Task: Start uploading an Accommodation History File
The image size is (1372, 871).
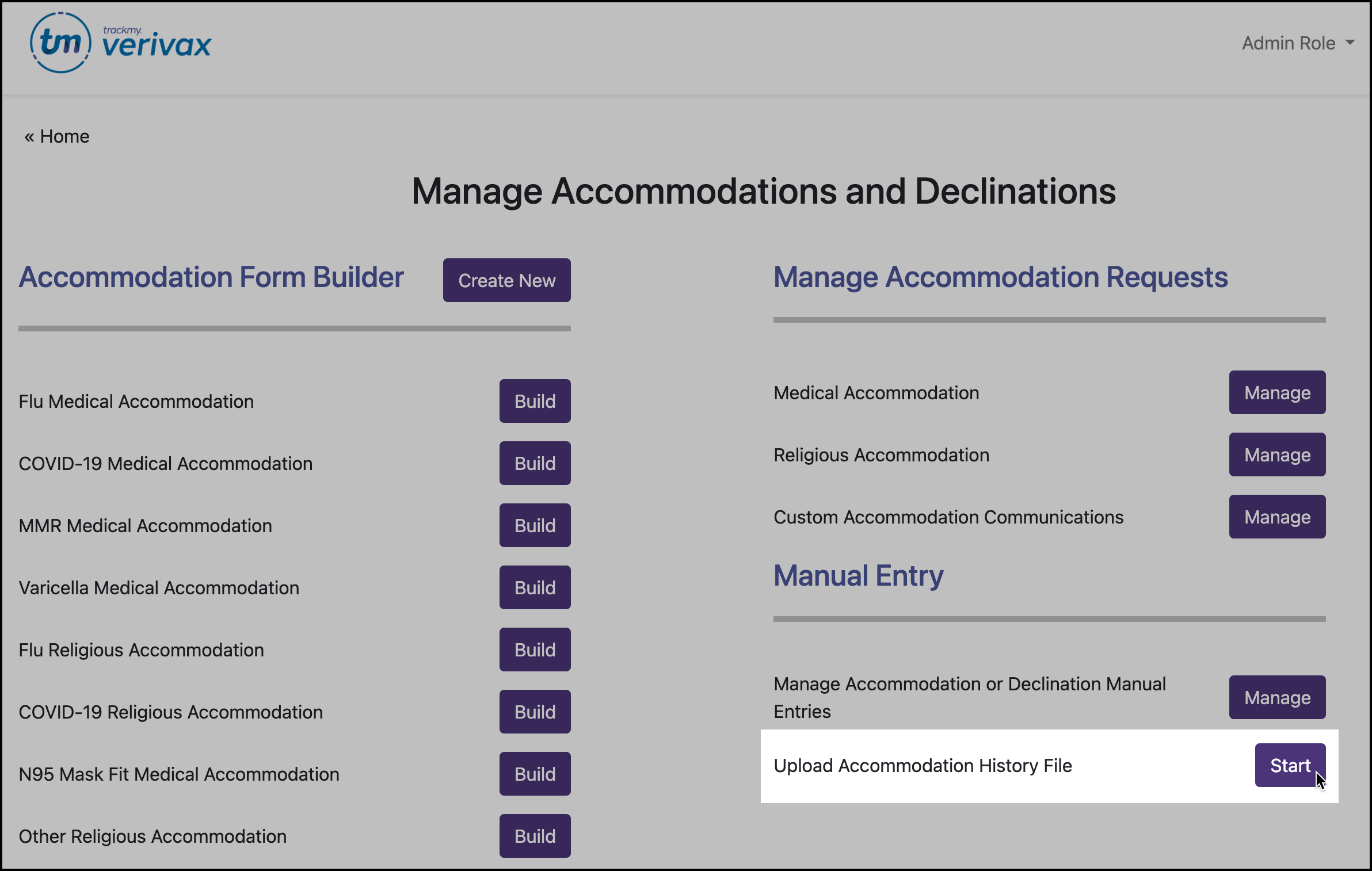Action: 1290,765
